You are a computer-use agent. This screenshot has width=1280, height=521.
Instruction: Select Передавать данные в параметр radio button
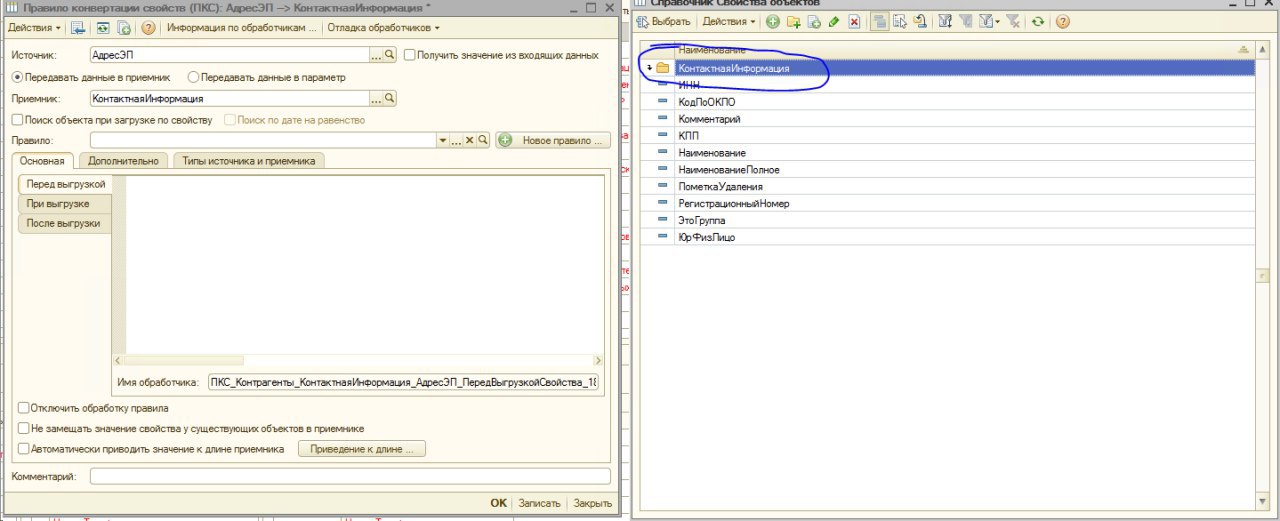(x=193, y=76)
